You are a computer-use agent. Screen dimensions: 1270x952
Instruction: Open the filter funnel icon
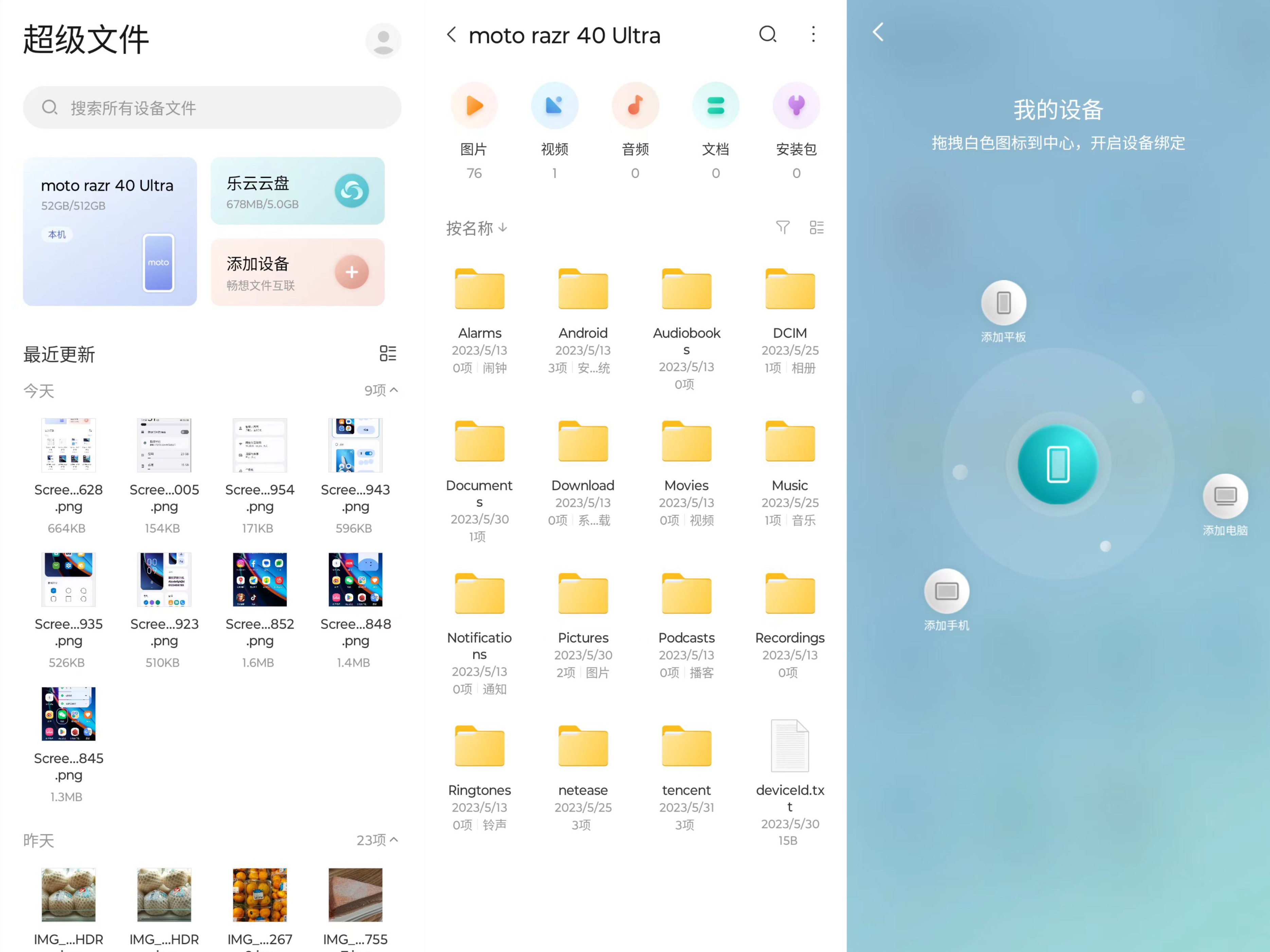[783, 228]
